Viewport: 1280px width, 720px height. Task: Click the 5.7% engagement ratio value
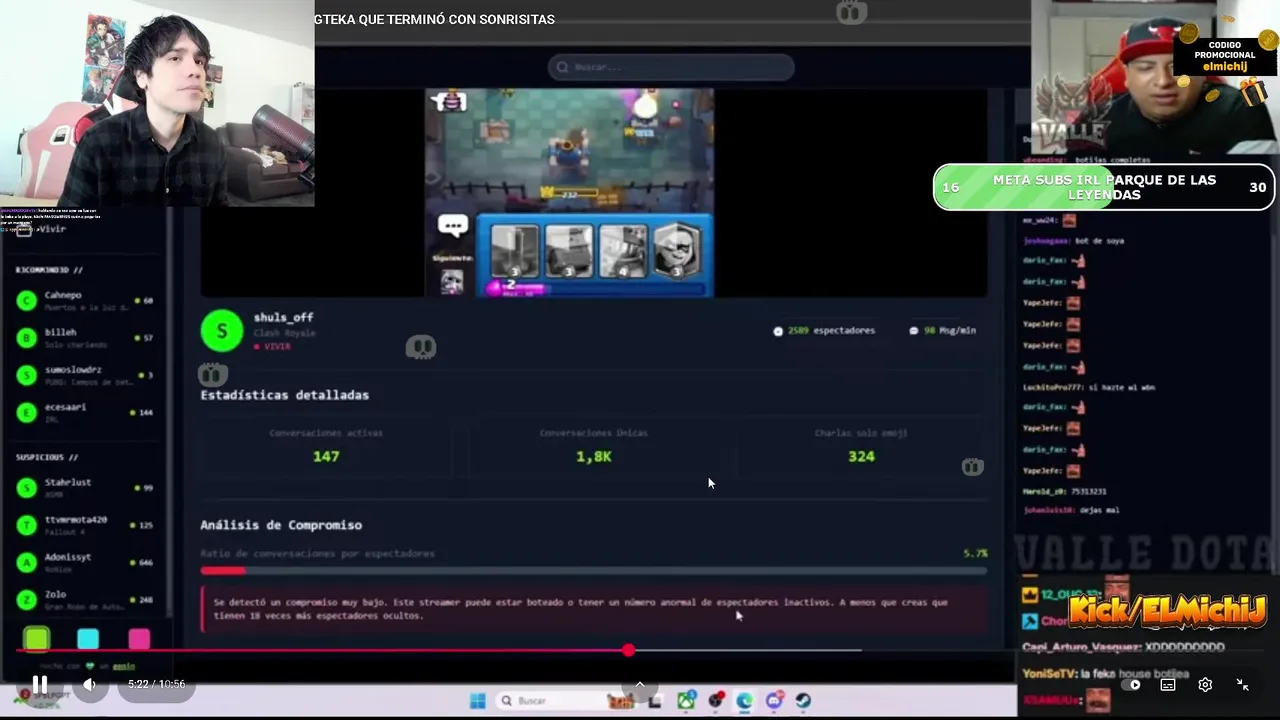point(975,553)
